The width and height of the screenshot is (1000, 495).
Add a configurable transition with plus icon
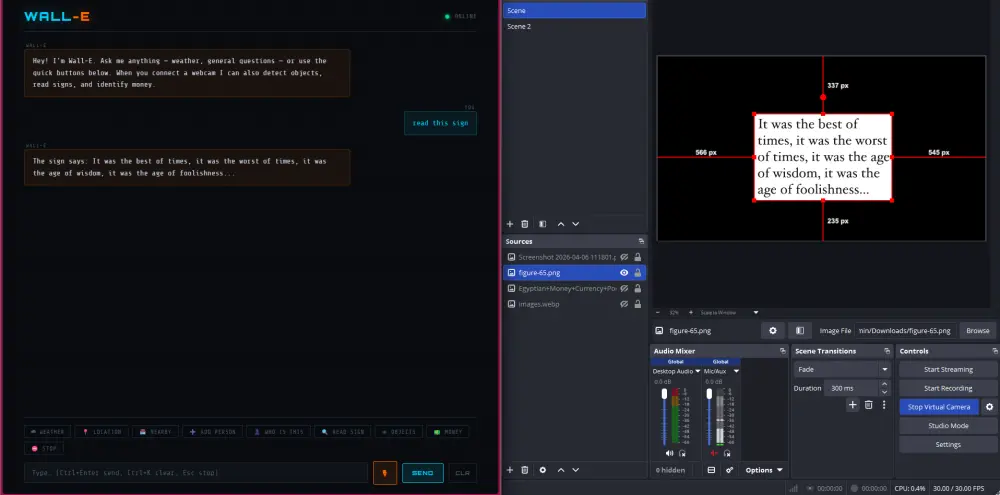853,405
